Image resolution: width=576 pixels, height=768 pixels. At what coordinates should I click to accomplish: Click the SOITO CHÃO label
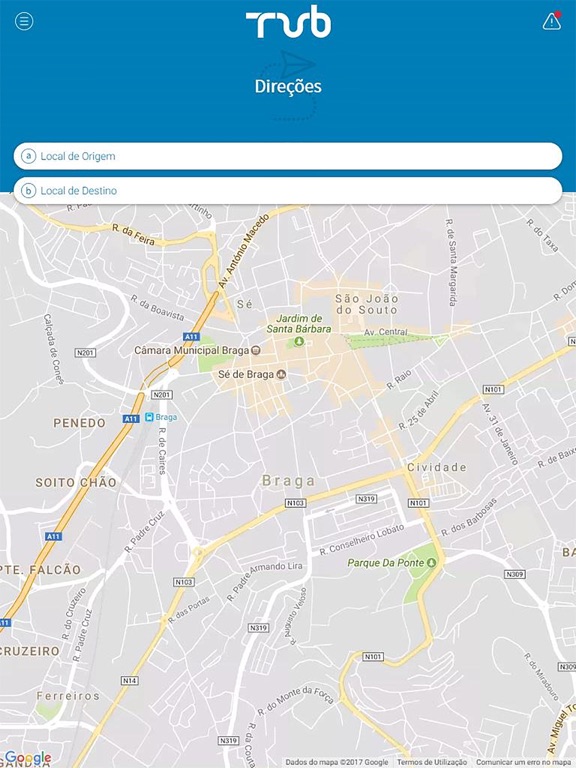(76, 482)
